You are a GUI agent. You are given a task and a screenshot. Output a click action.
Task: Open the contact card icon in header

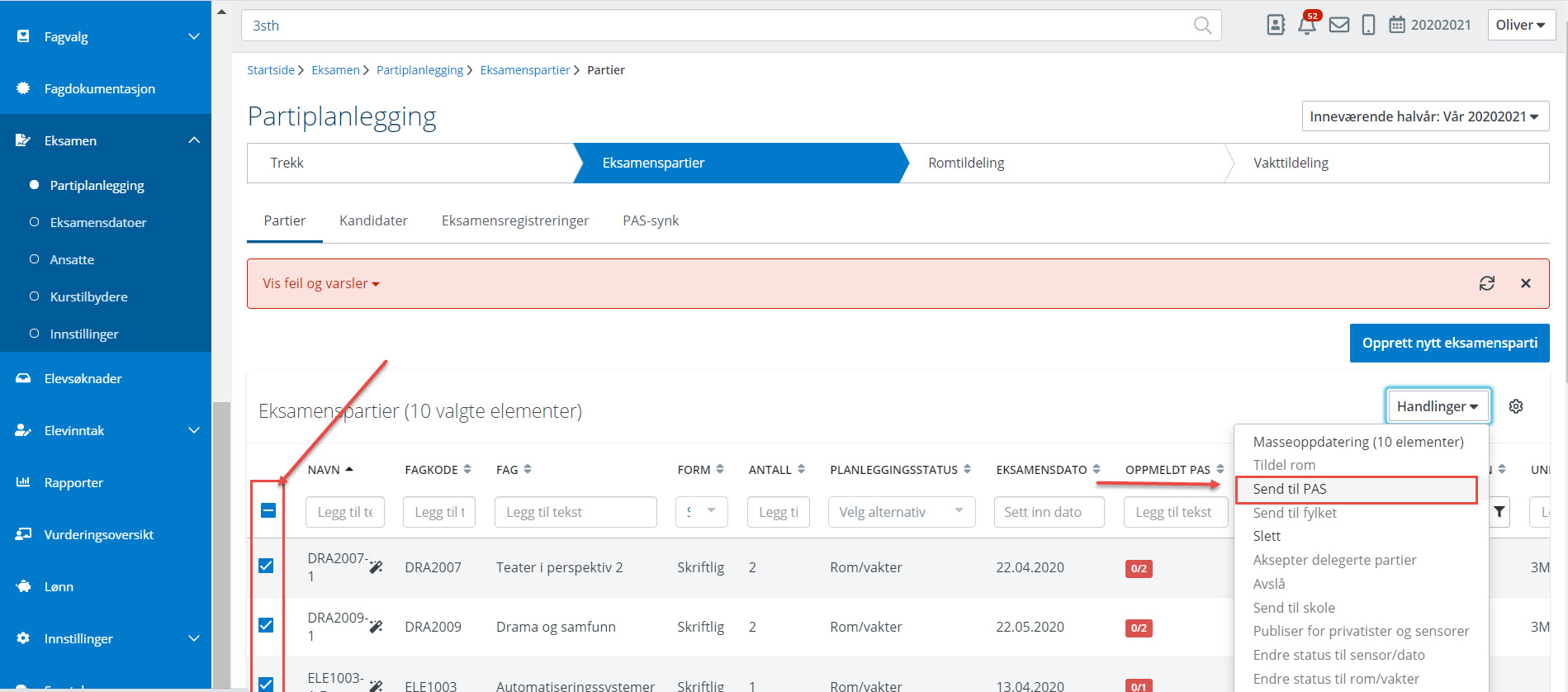1276,25
